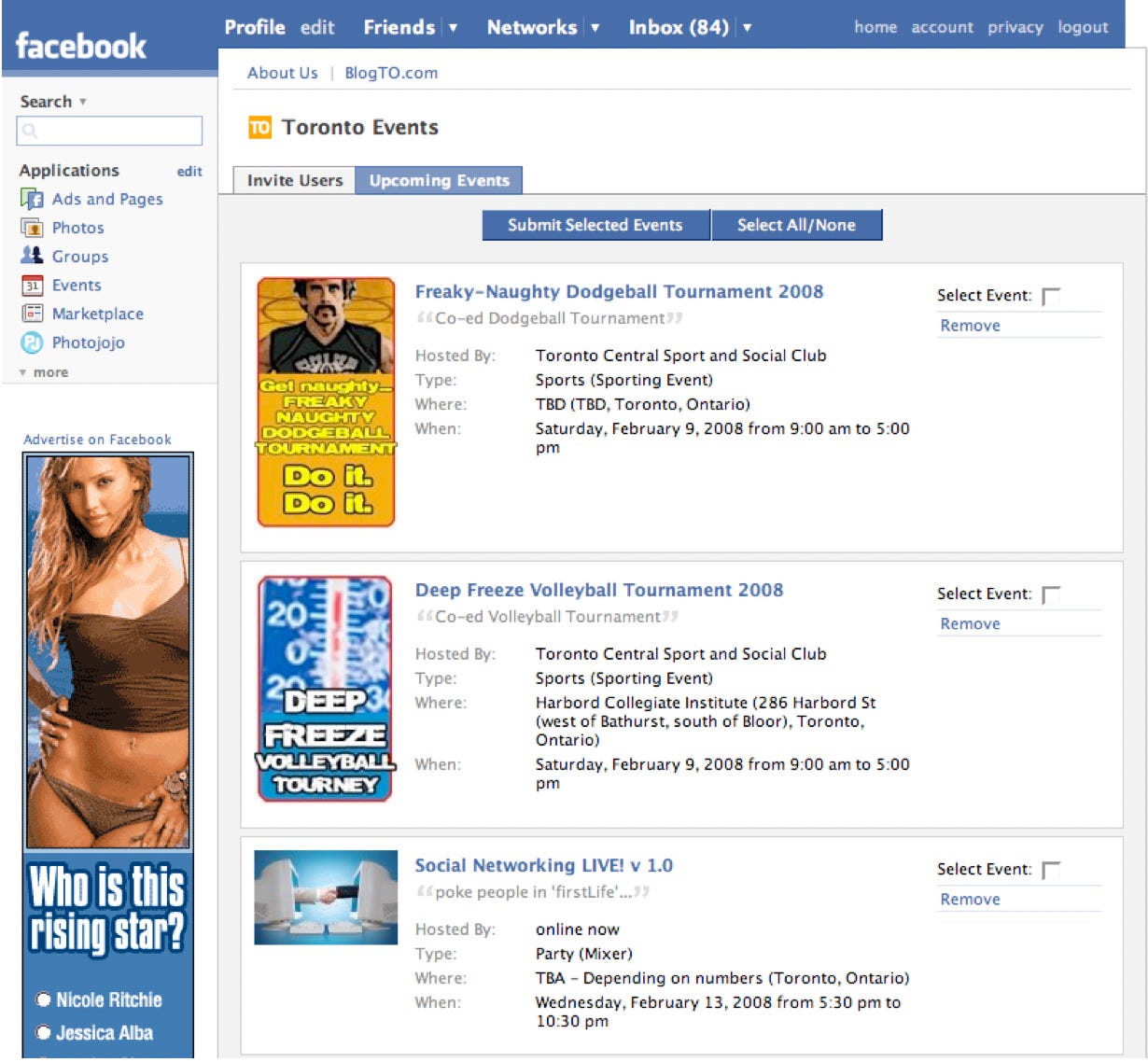Viewport: 1148px width, 1062px height.
Task: Open the Friends dropdown arrow
Action: point(453,28)
